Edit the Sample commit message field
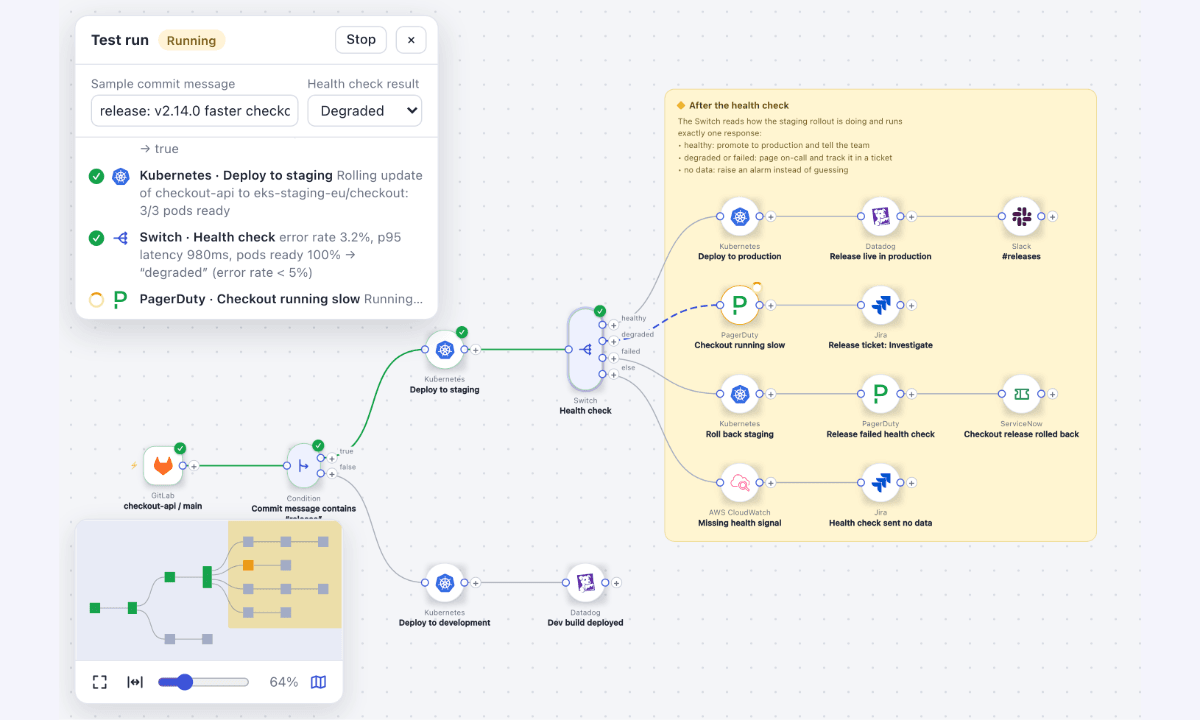This screenshot has height=720, width=1200. click(x=195, y=111)
